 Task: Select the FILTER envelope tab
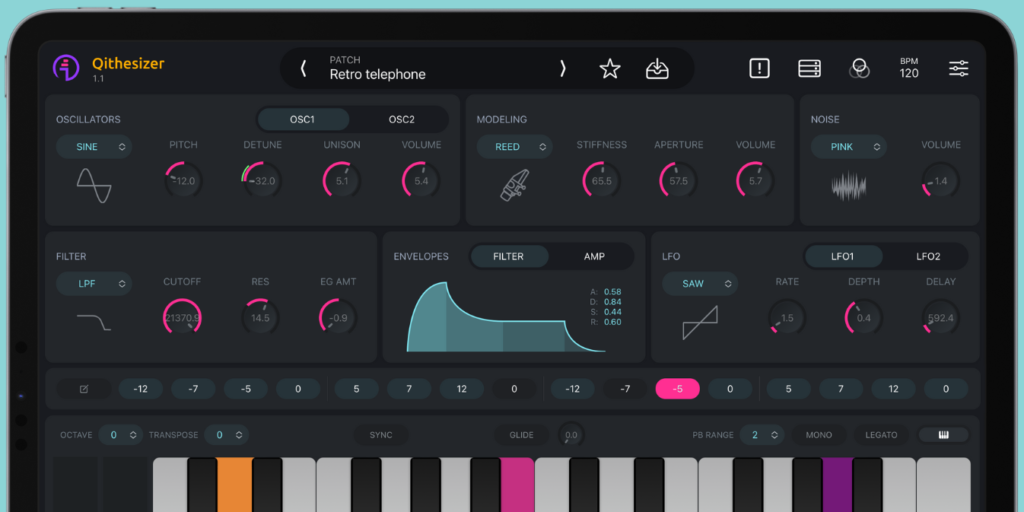coord(508,257)
